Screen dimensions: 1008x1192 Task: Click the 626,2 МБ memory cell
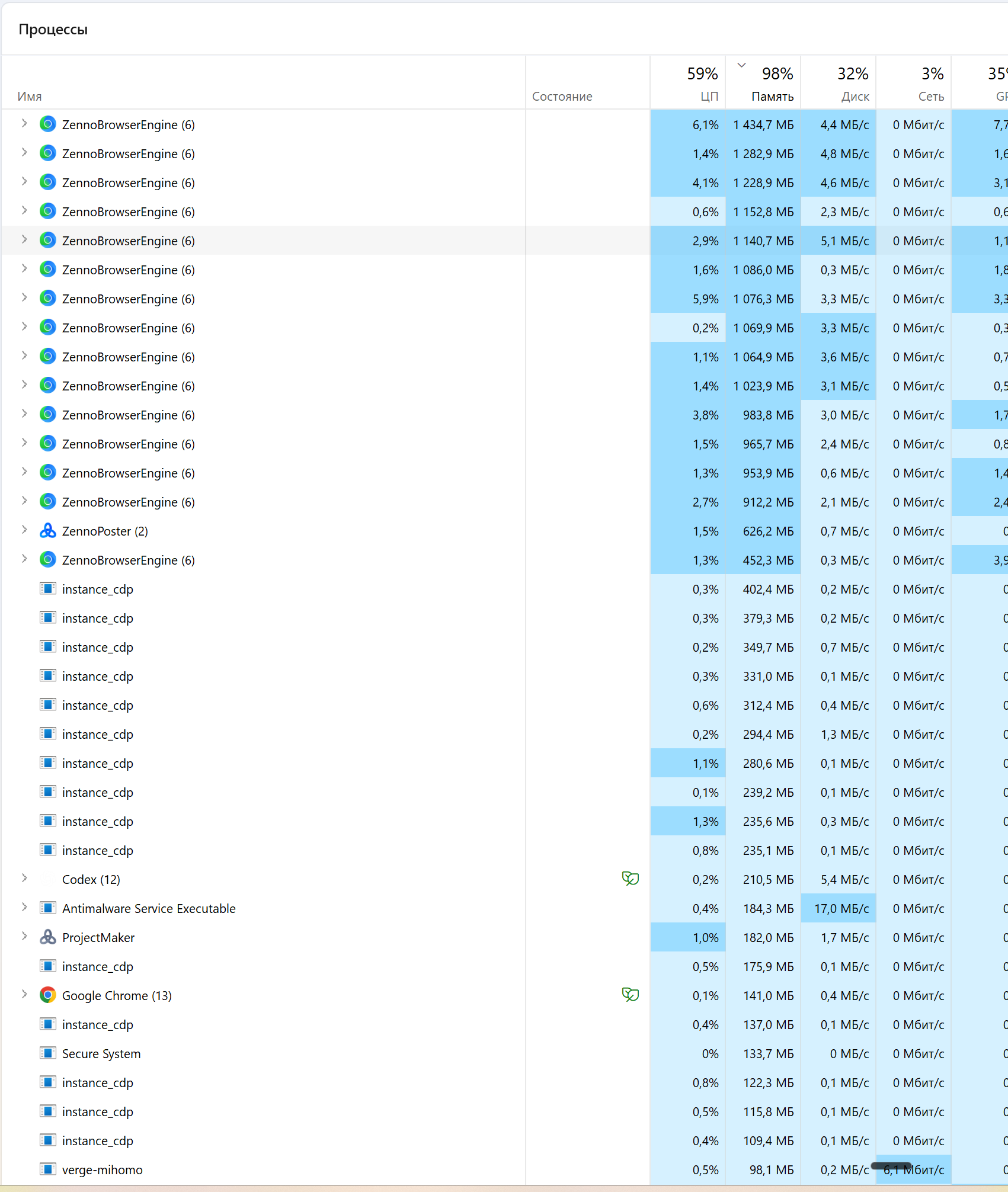point(763,531)
